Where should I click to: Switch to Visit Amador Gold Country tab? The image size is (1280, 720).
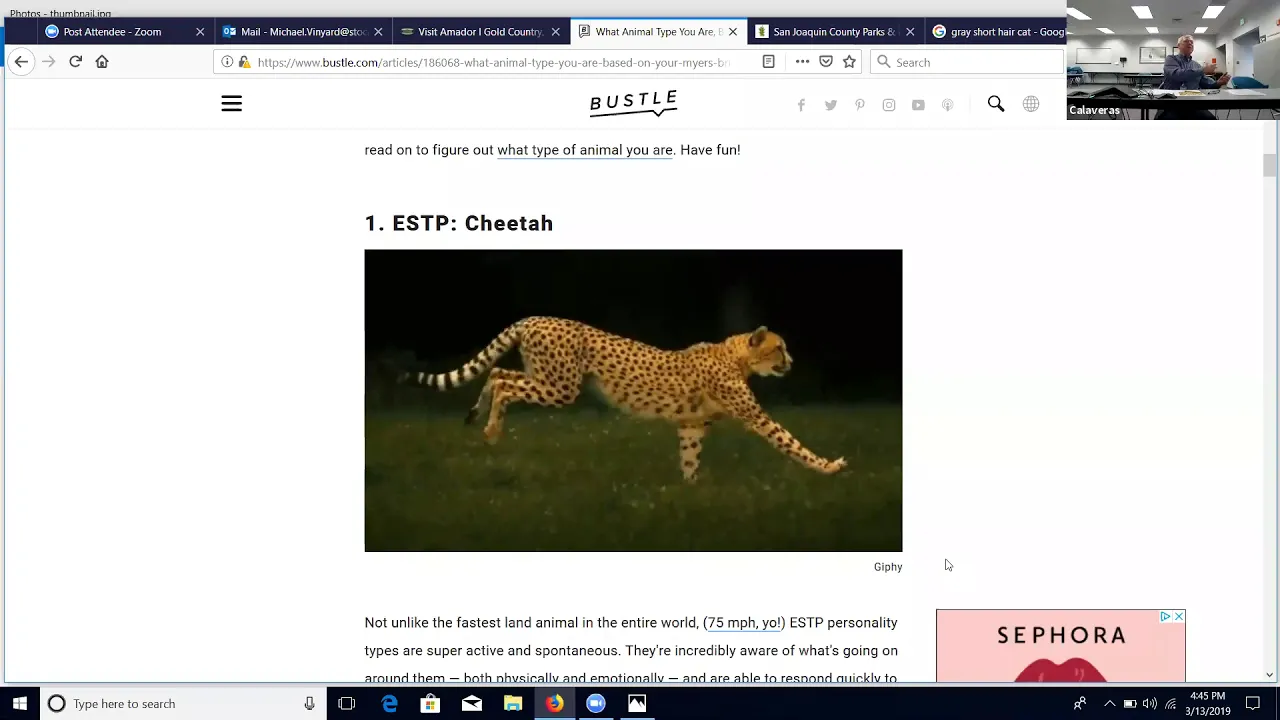click(480, 32)
